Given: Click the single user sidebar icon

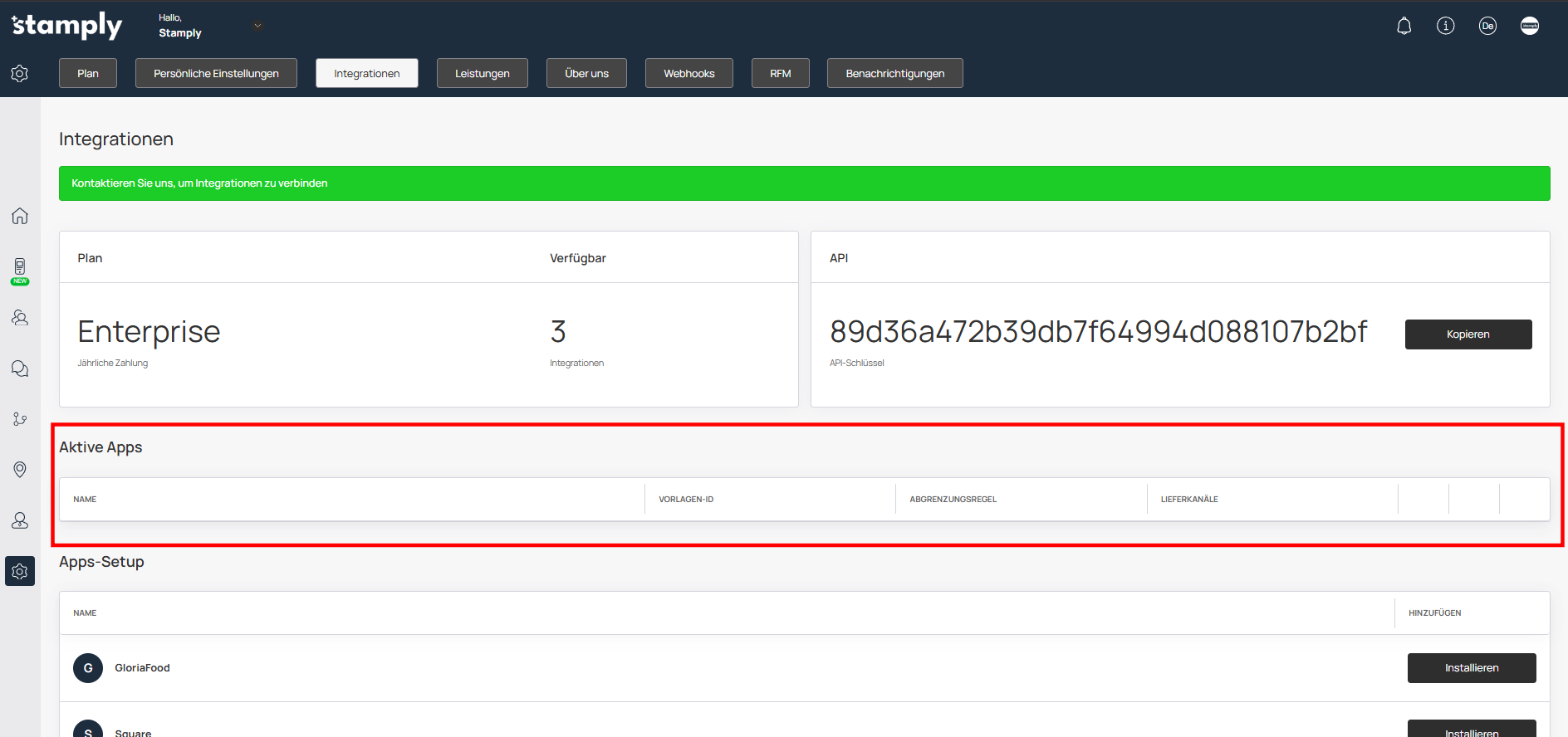Looking at the screenshot, I should click(20, 520).
